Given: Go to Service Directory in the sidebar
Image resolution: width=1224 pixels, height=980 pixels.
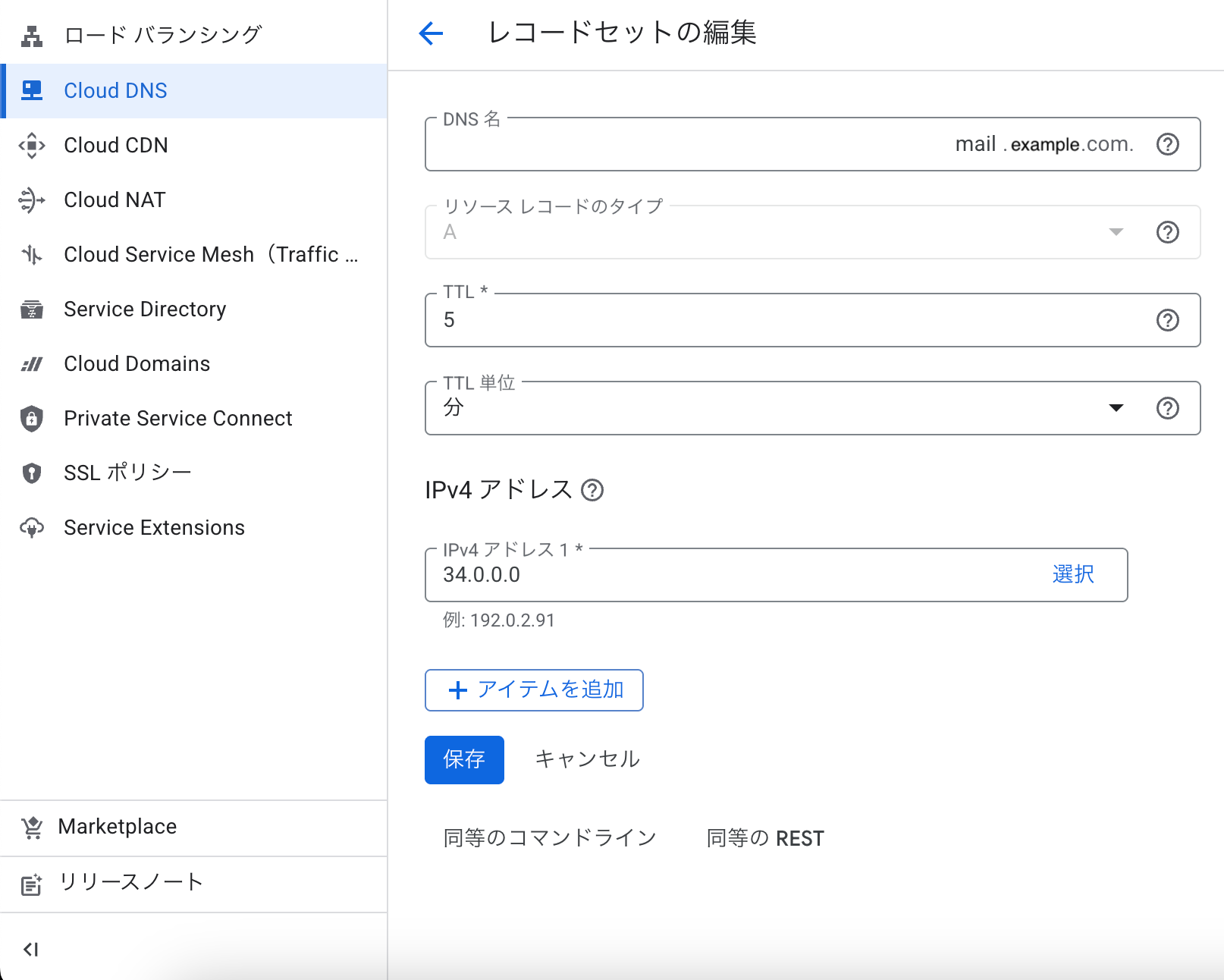Looking at the screenshot, I should [145, 309].
